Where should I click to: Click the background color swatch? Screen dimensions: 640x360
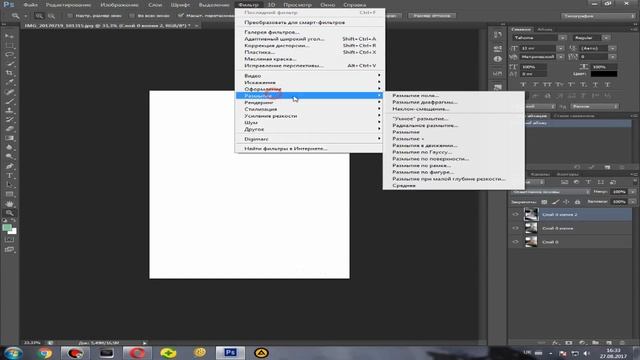13,231
